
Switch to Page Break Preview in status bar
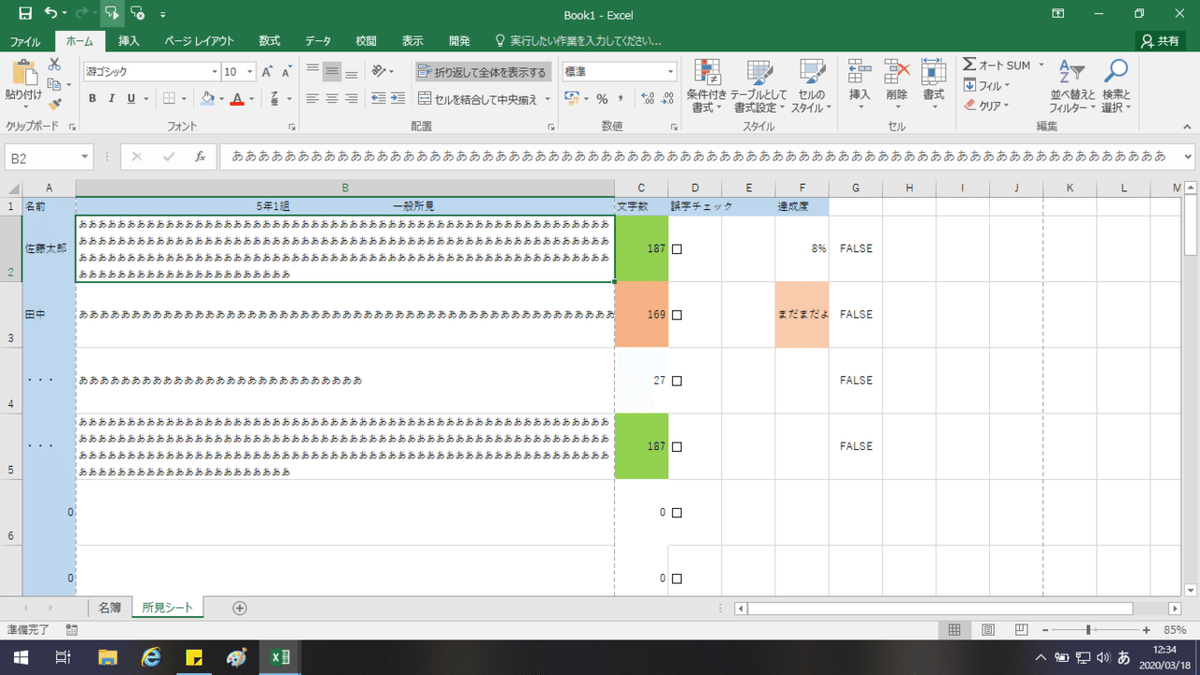pyautogui.click(x=1021, y=630)
